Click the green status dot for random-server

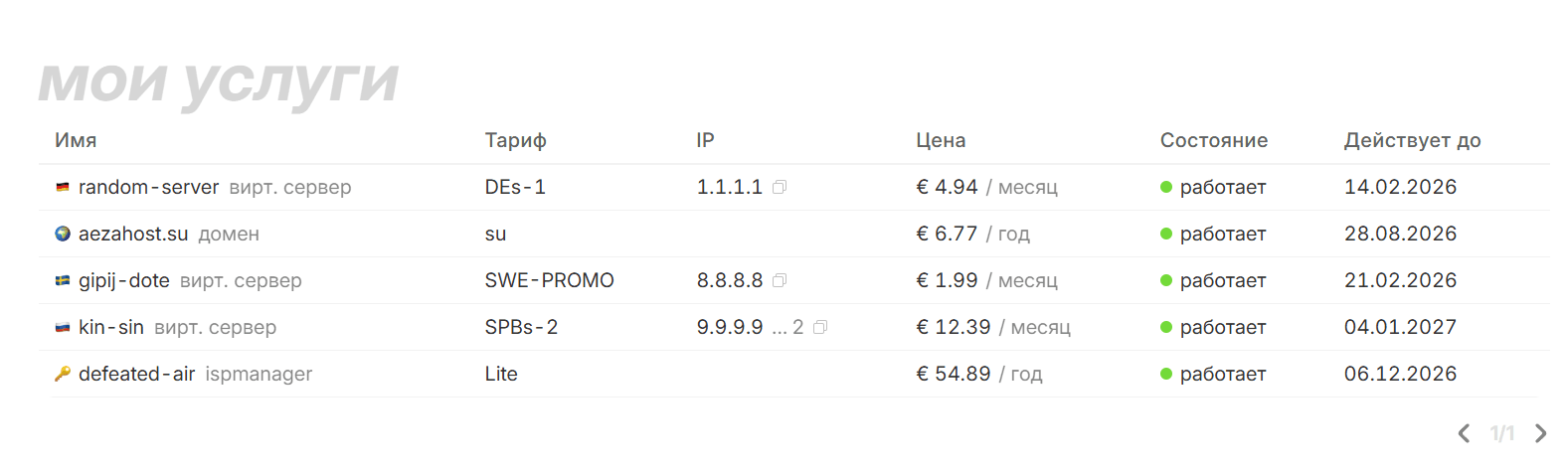1166,187
